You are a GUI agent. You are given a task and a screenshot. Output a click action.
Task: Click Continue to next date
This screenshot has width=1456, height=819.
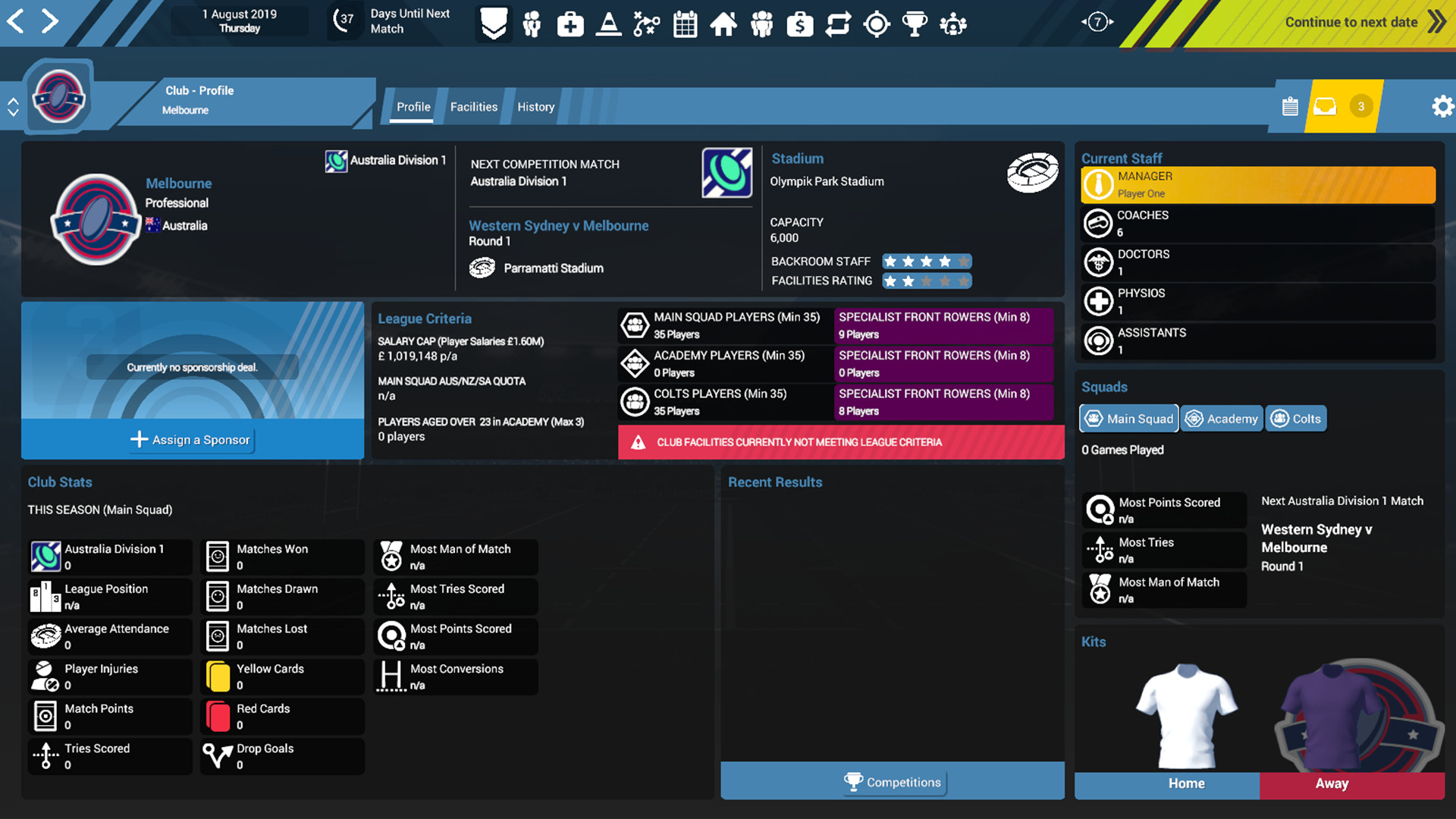coord(1351,22)
